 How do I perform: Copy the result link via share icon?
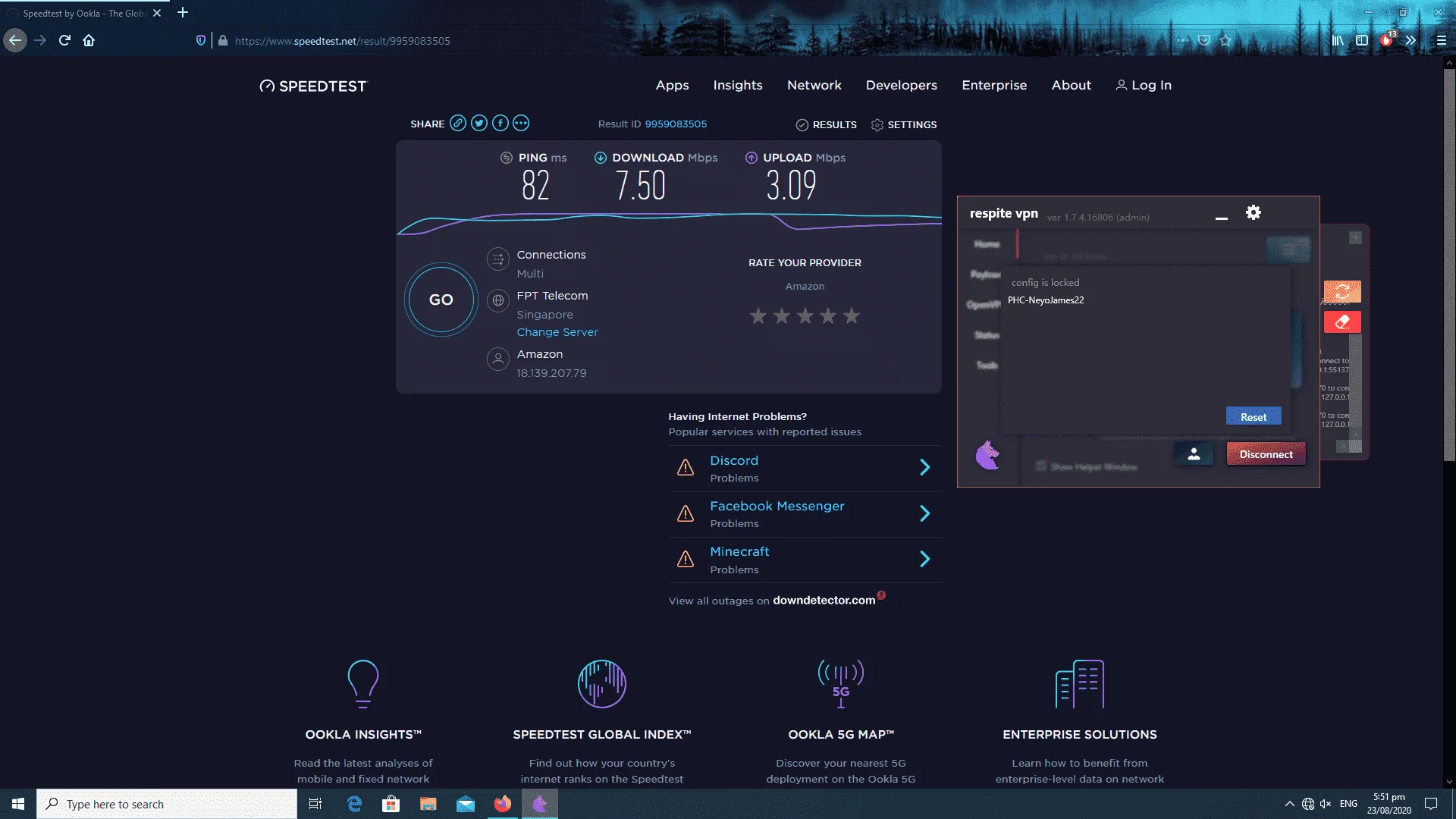(458, 124)
